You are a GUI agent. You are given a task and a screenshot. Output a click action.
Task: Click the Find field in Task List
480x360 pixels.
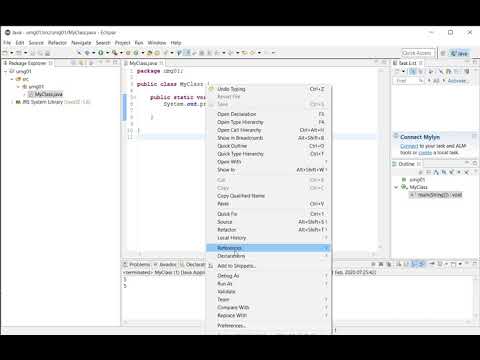(x=407, y=81)
